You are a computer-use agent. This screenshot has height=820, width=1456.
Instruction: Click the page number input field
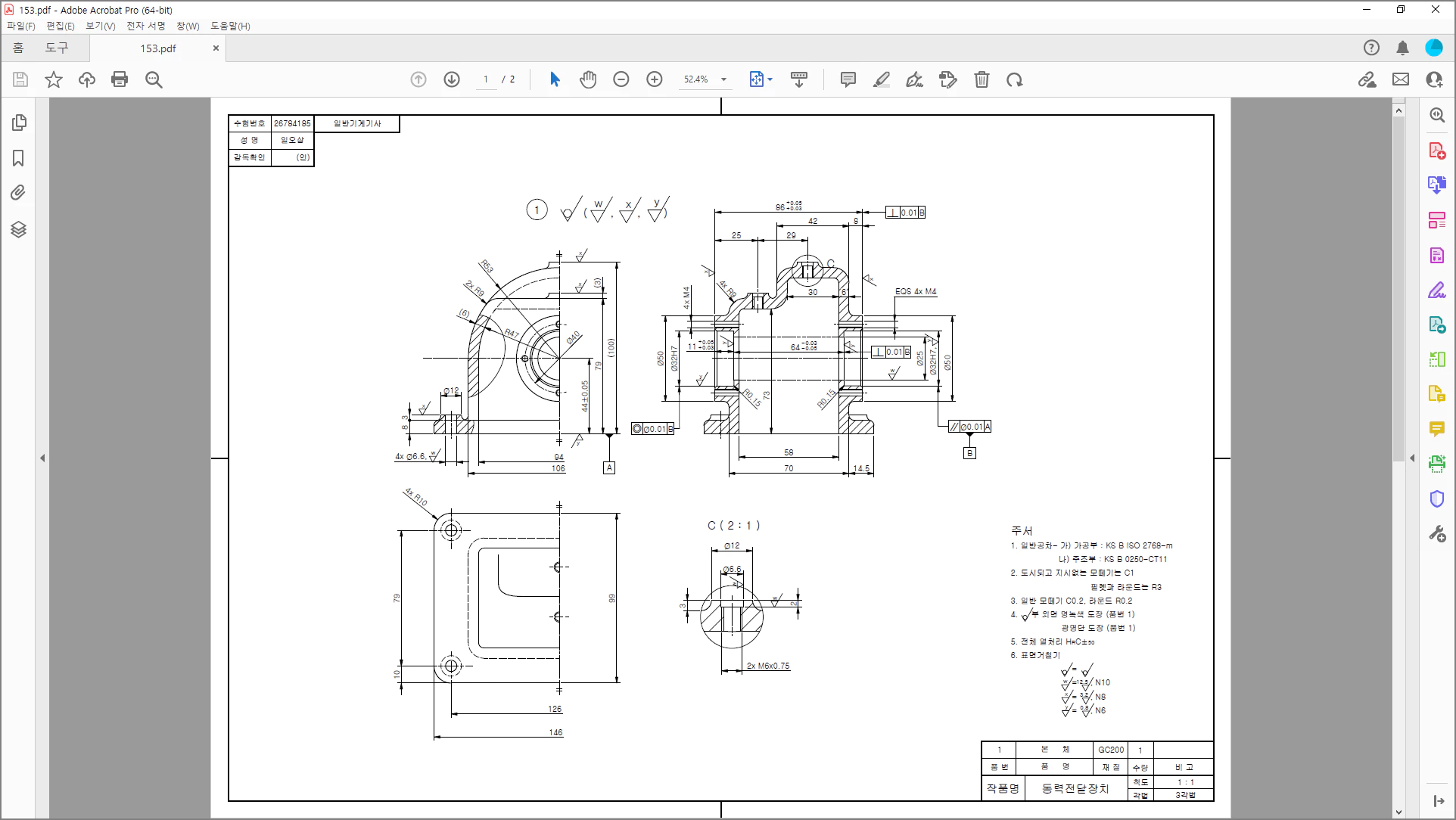tap(485, 79)
